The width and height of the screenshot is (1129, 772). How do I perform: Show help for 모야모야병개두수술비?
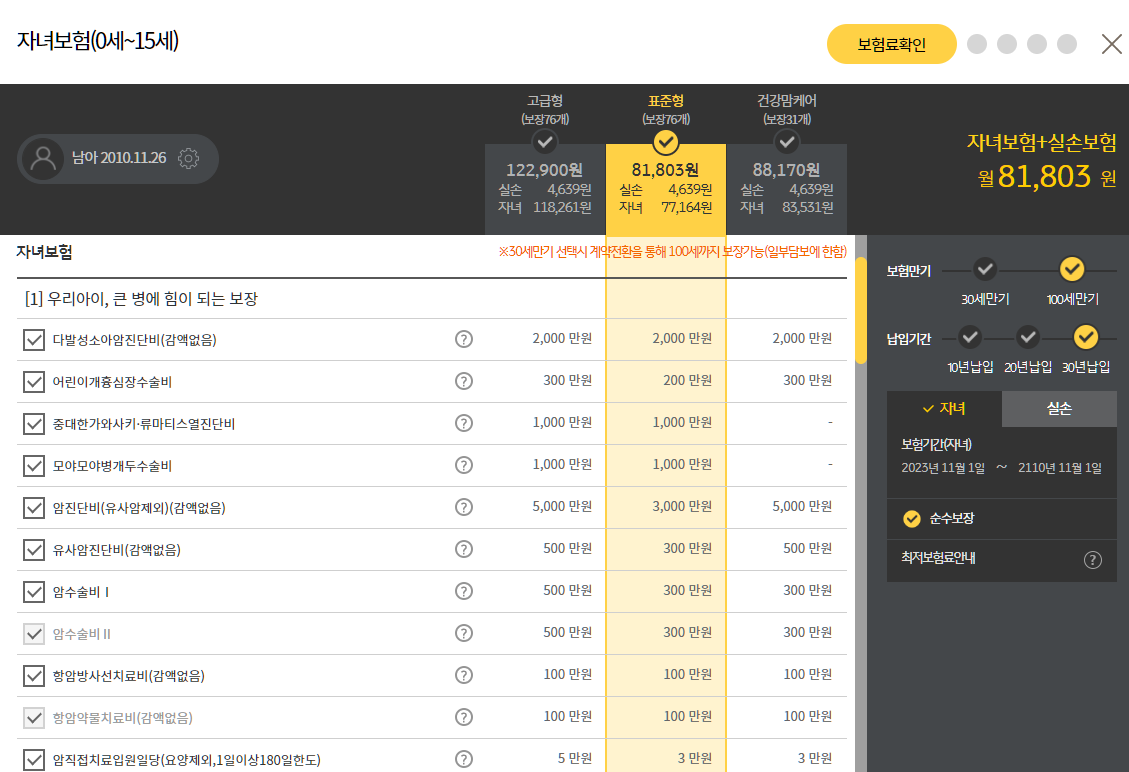click(x=464, y=465)
